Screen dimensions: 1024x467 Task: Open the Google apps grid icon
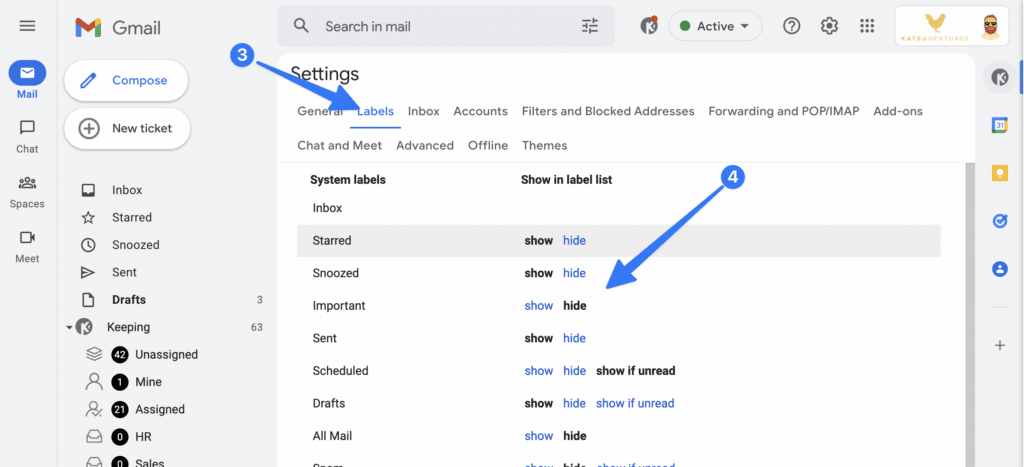point(867,26)
